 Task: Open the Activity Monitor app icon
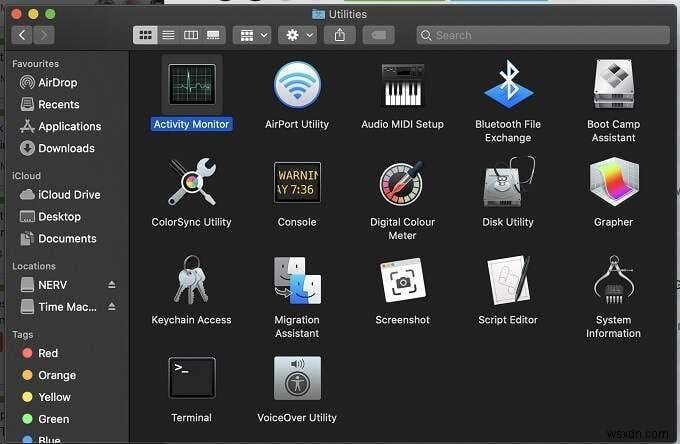[x=192, y=84]
